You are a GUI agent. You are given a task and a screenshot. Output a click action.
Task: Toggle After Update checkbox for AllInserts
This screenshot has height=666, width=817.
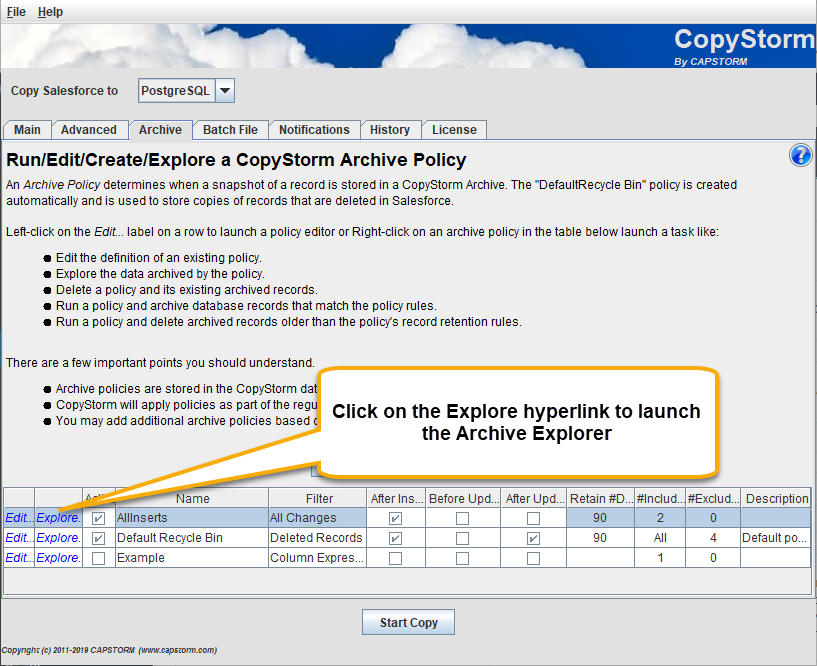tap(533, 519)
